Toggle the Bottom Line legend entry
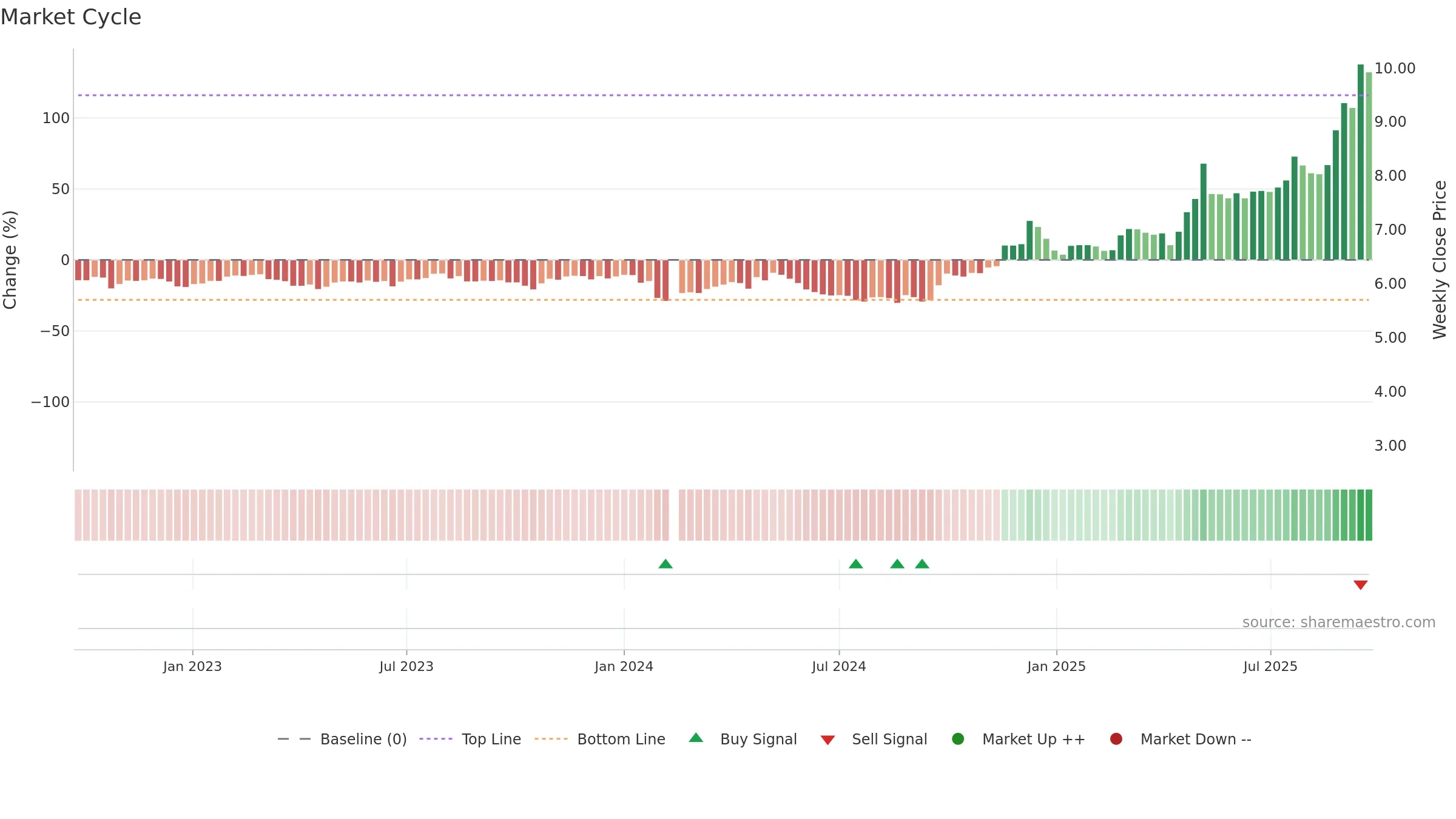This screenshot has height=819, width=1456. click(600, 739)
